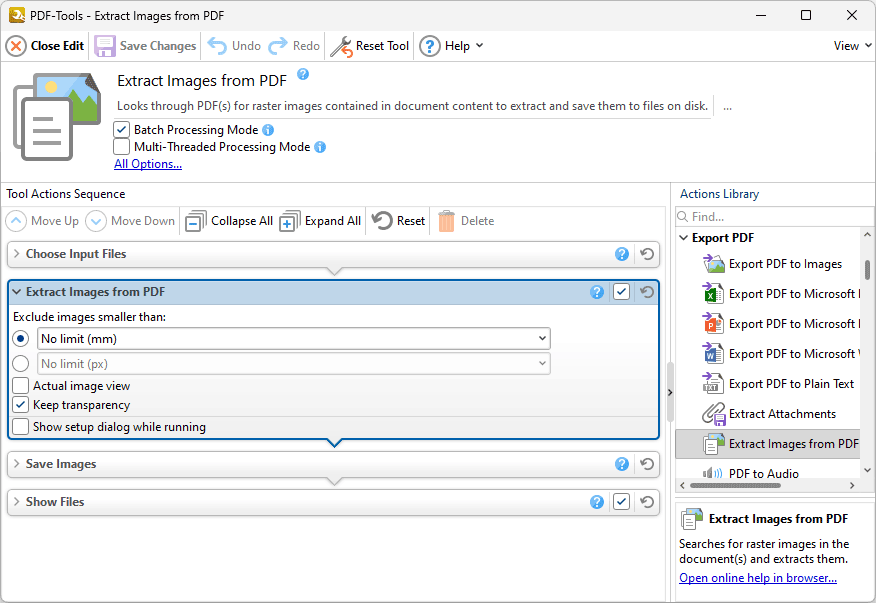Image resolution: width=876 pixels, height=603 pixels.
Task: Click the Expand All icon
Action: click(290, 221)
